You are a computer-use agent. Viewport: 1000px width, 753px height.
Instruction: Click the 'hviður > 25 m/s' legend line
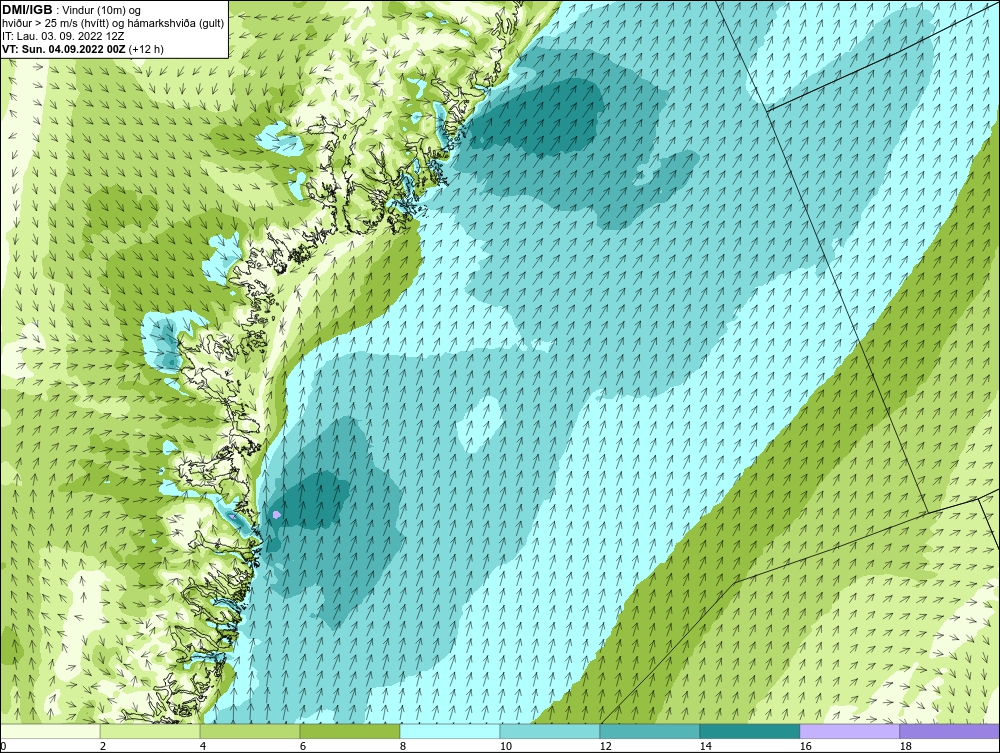point(113,24)
